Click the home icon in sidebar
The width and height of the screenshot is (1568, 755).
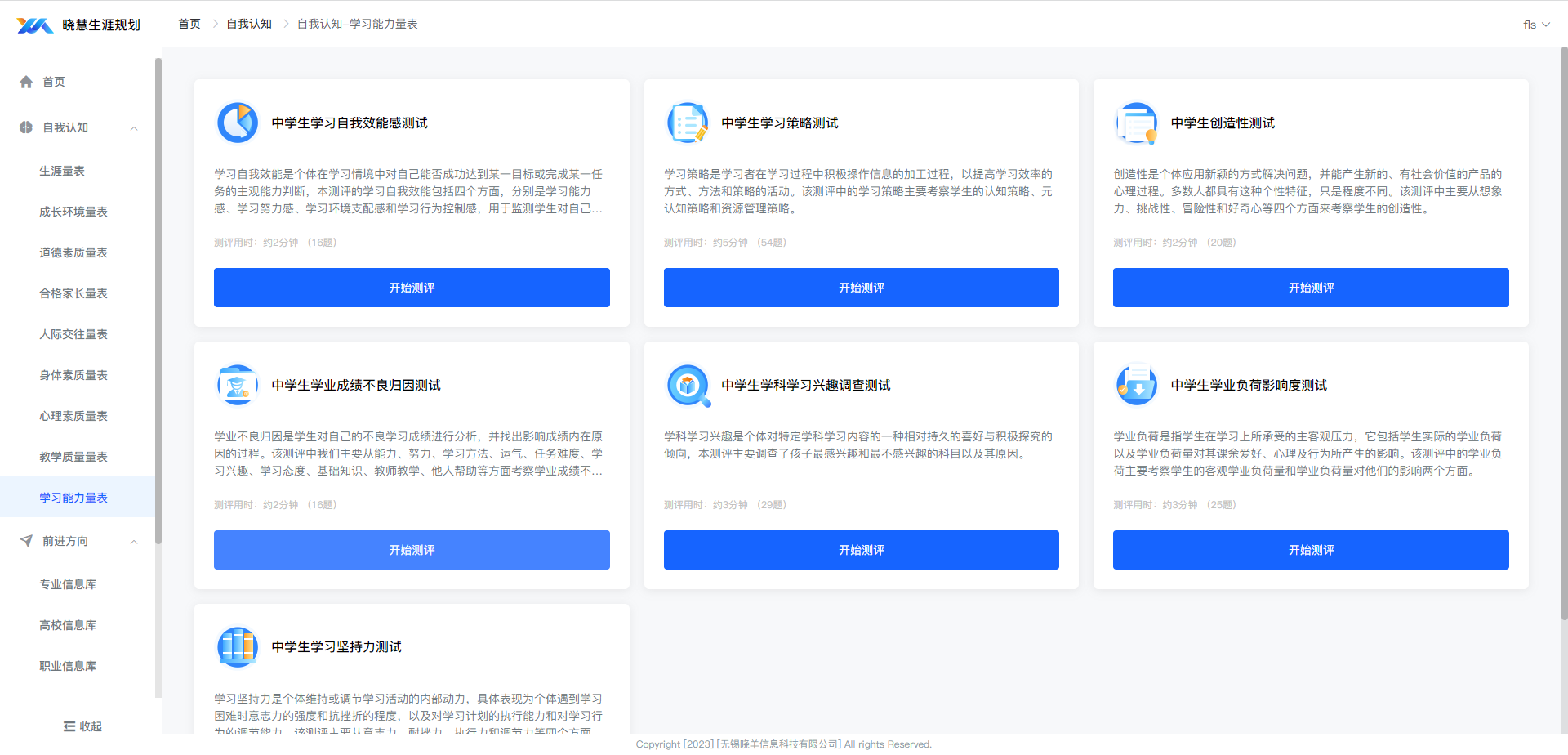(26, 82)
